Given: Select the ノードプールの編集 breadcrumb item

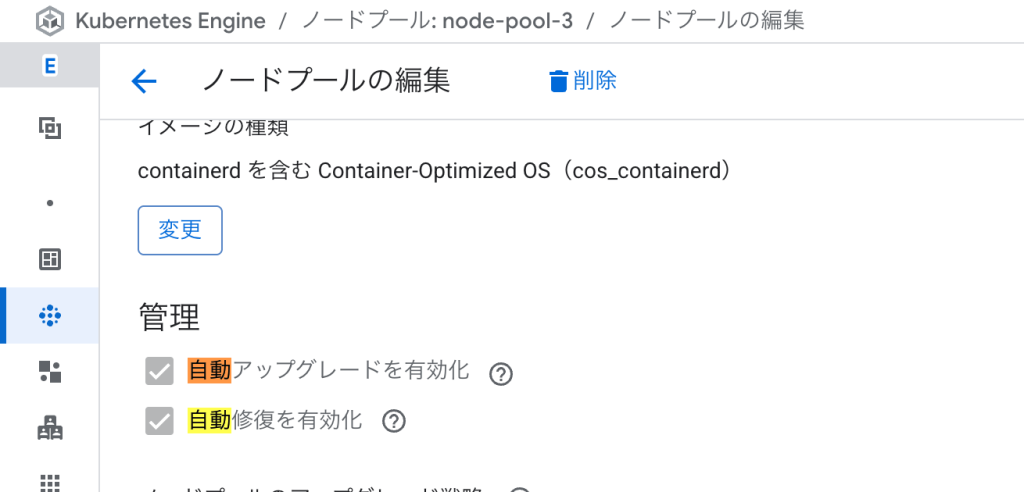Looking at the screenshot, I should click(x=707, y=22).
